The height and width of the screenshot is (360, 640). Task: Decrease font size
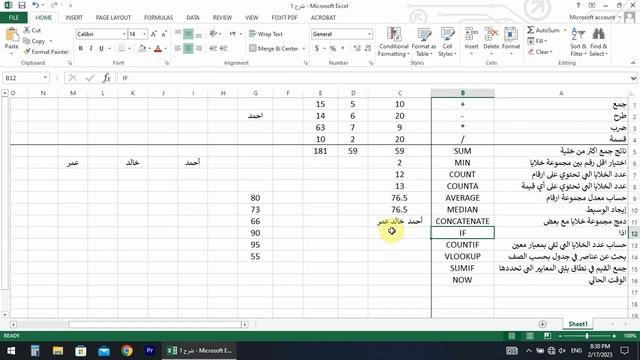[x=164, y=34]
